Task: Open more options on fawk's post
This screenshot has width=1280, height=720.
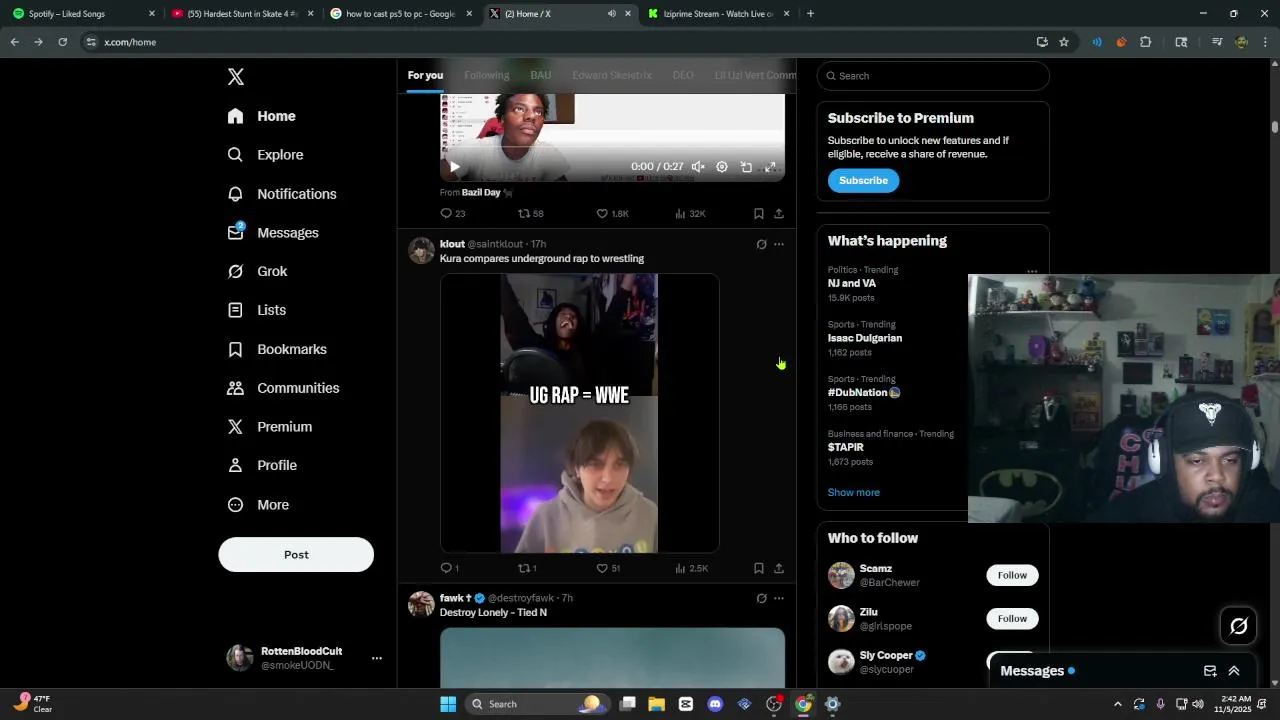Action: (779, 598)
